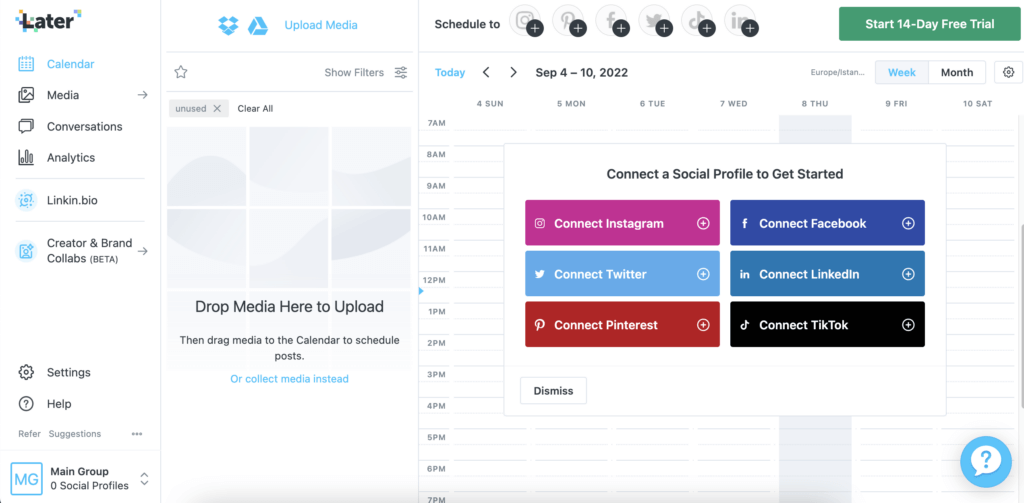Expand the Media arrow in sidebar
The width and height of the screenshot is (1024, 503).
point(142,95)
